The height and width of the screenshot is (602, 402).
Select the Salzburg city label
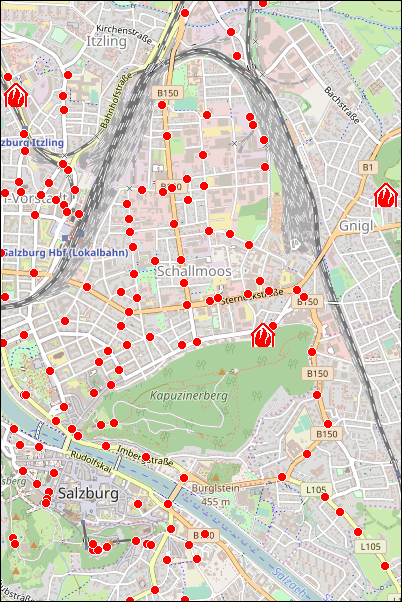88,493
